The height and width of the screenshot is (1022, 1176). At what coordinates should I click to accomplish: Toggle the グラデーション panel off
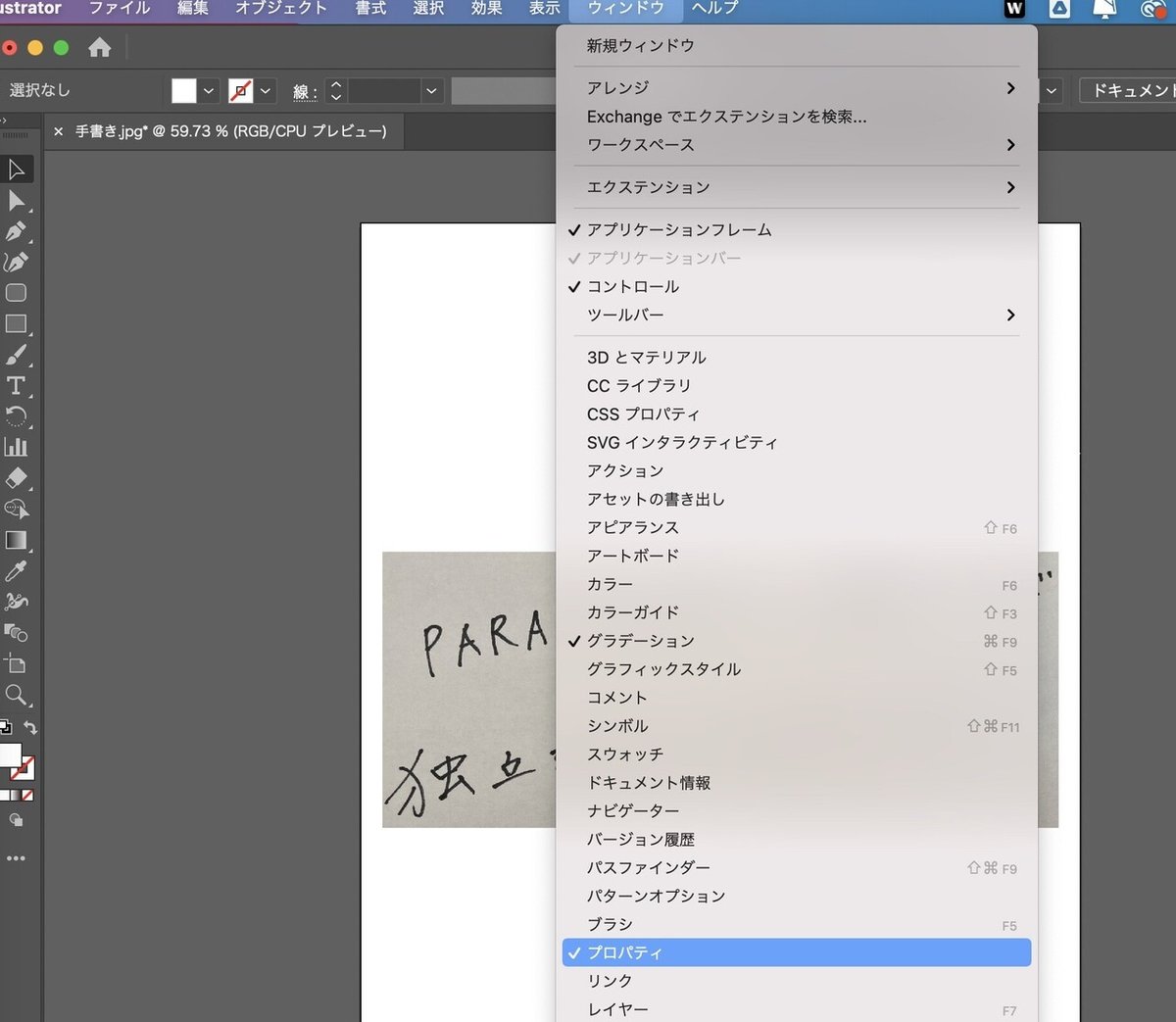(x=640, y=641)
